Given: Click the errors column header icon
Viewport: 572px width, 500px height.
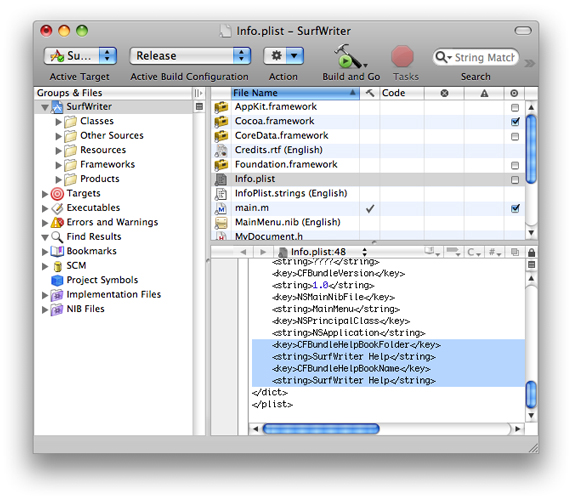Looking at the screenshot, I should (x=444, y=93).
